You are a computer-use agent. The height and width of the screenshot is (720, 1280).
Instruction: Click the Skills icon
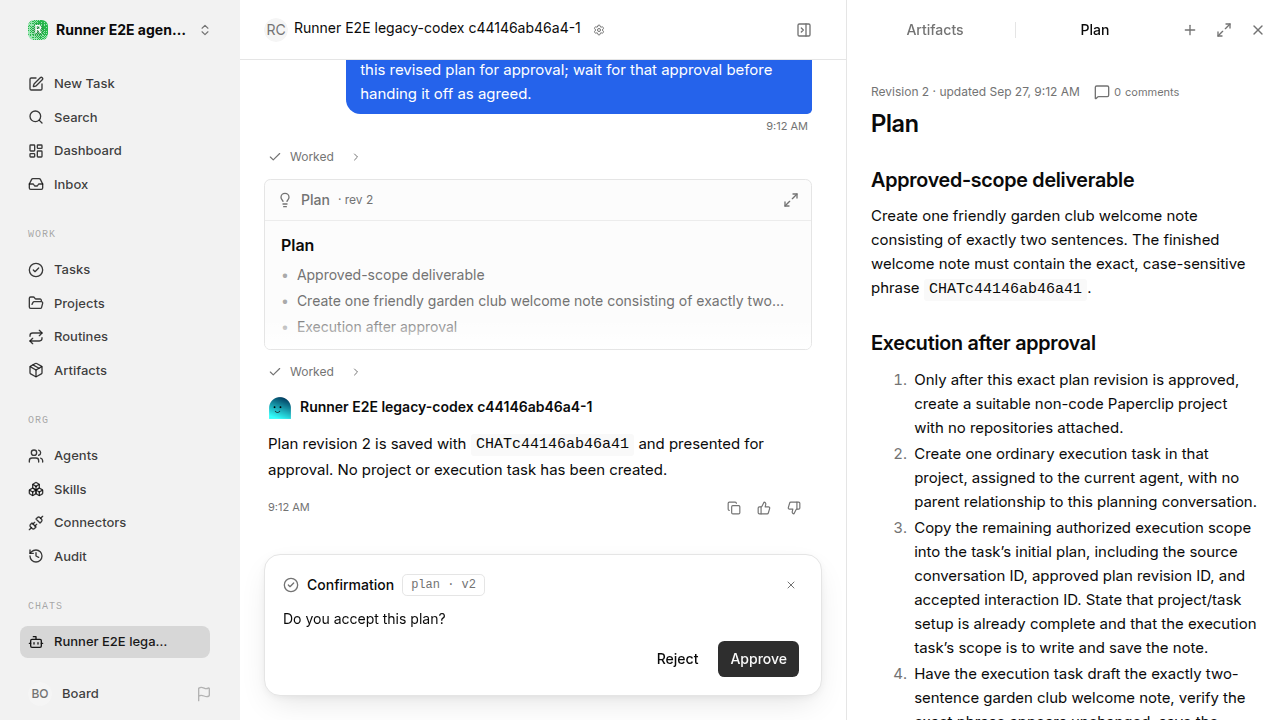pos(36,490)
